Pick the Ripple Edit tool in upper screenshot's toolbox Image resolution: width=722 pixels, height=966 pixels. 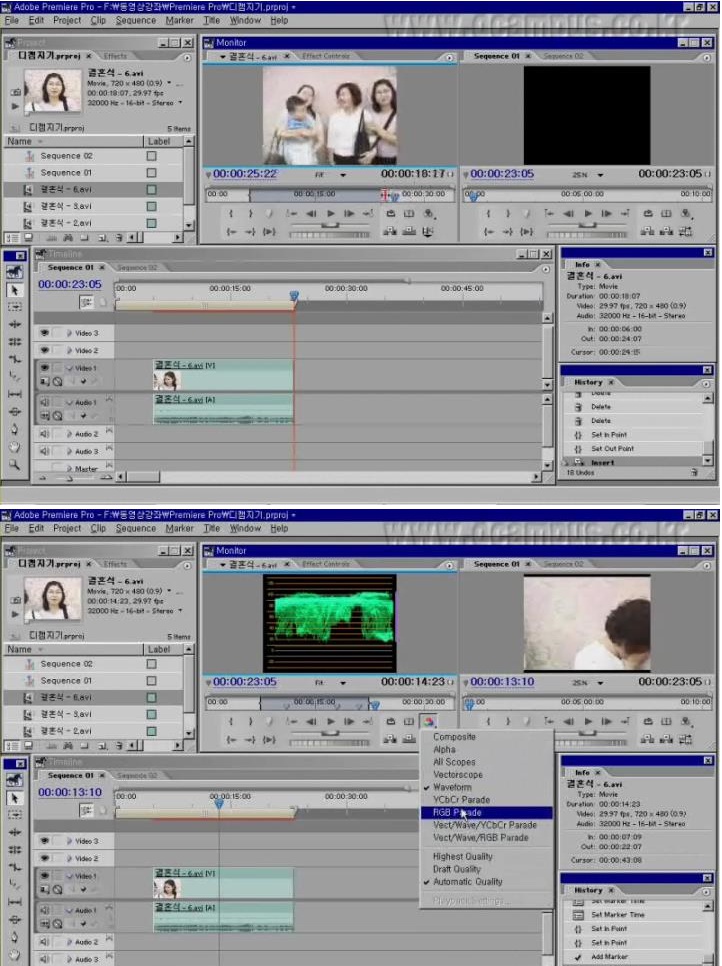(x=15, y=324)
